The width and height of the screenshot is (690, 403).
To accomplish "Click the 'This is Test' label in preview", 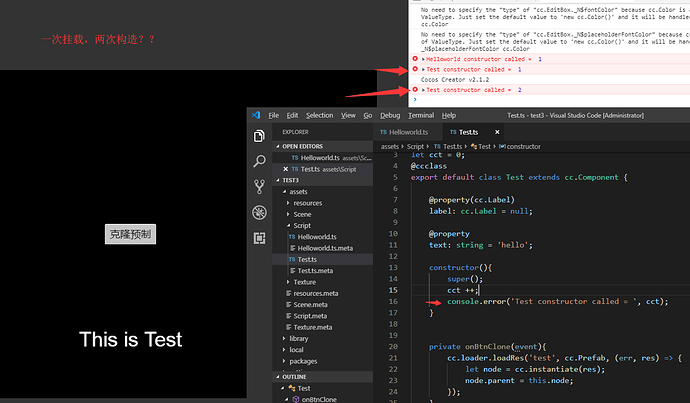I will click(130, 340).
